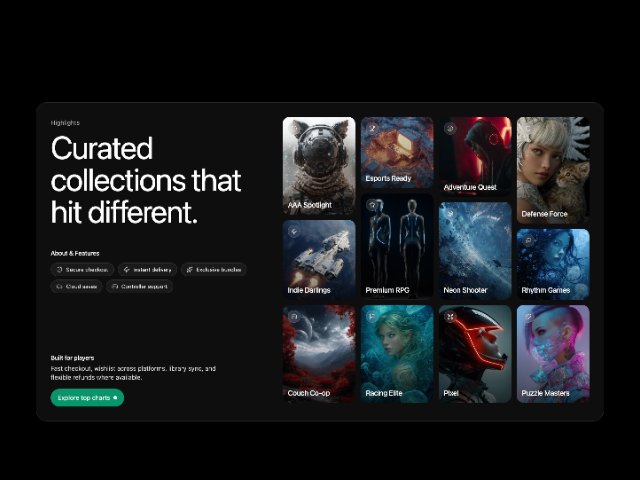Image resolution: width=640 pixels, height=480 pixels.
Task: Open the AAA Spotlight collection thumbnail
Action: [319, 166]
